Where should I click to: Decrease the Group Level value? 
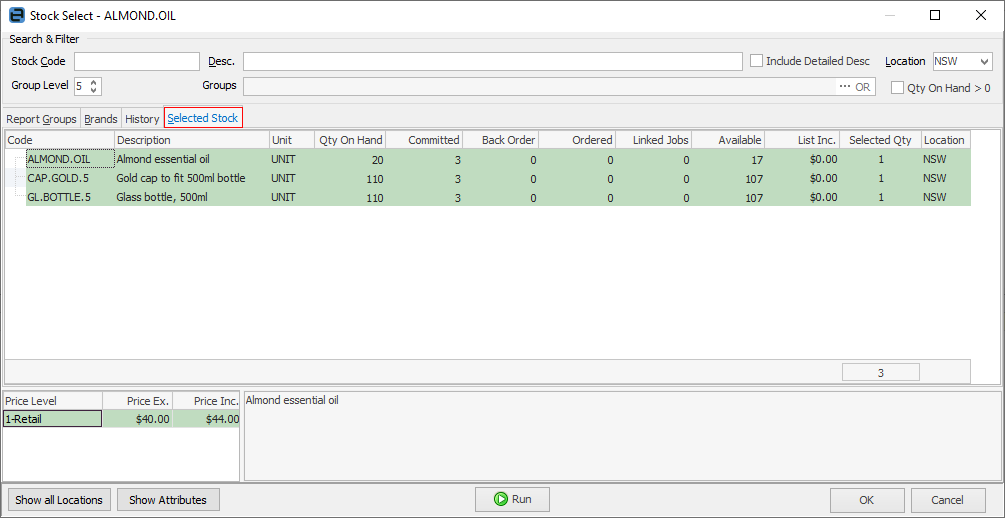pos(95,91)
